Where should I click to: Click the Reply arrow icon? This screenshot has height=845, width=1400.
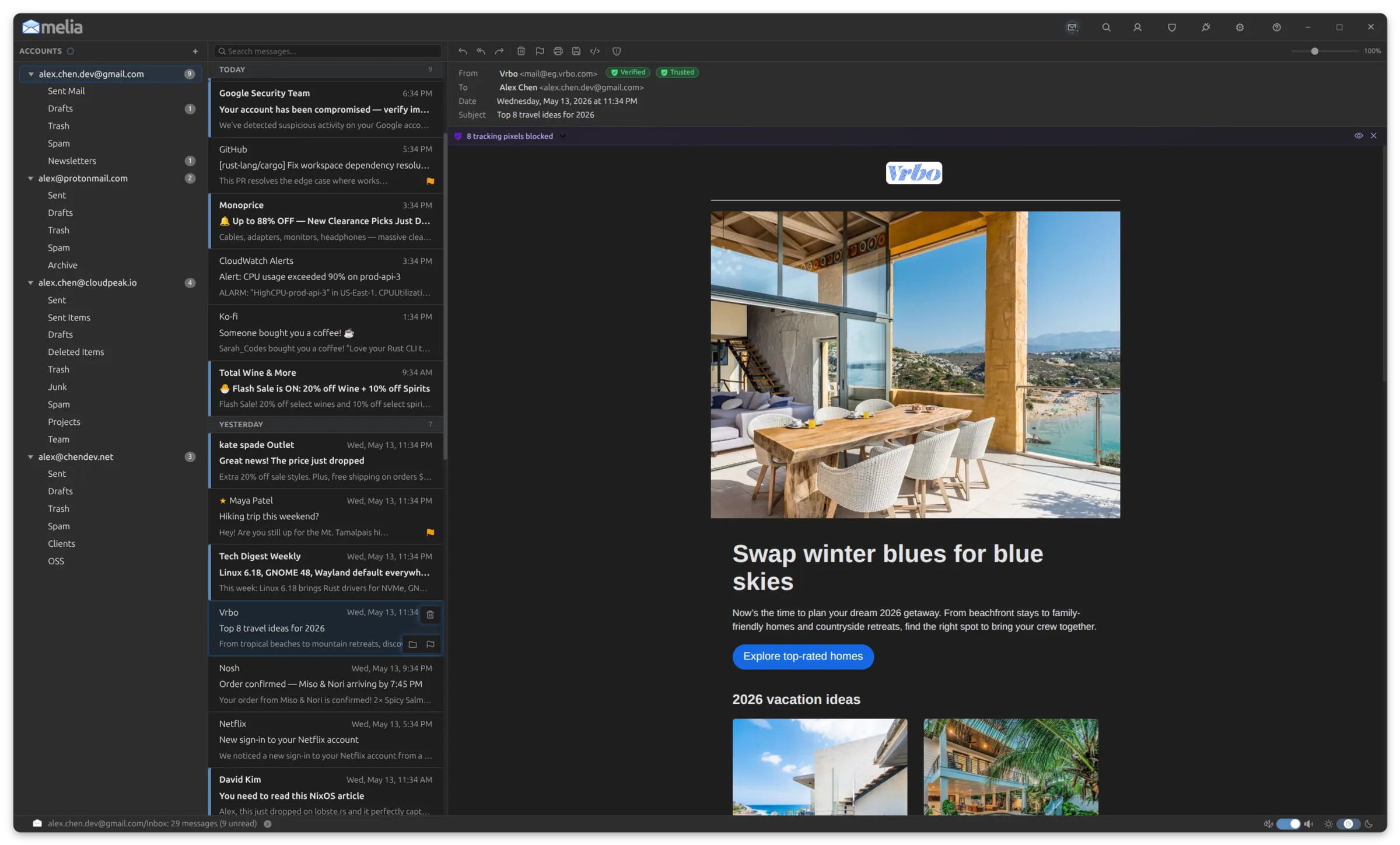click(463, 51)
